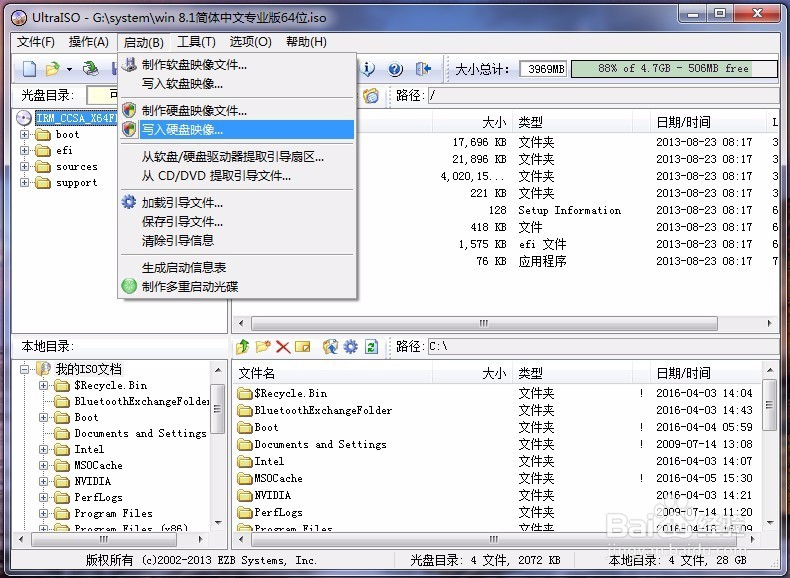This screenshot has height=578, width=790.
Task: Click the lower 路径 field showing C:\
Action: (604, 347)
